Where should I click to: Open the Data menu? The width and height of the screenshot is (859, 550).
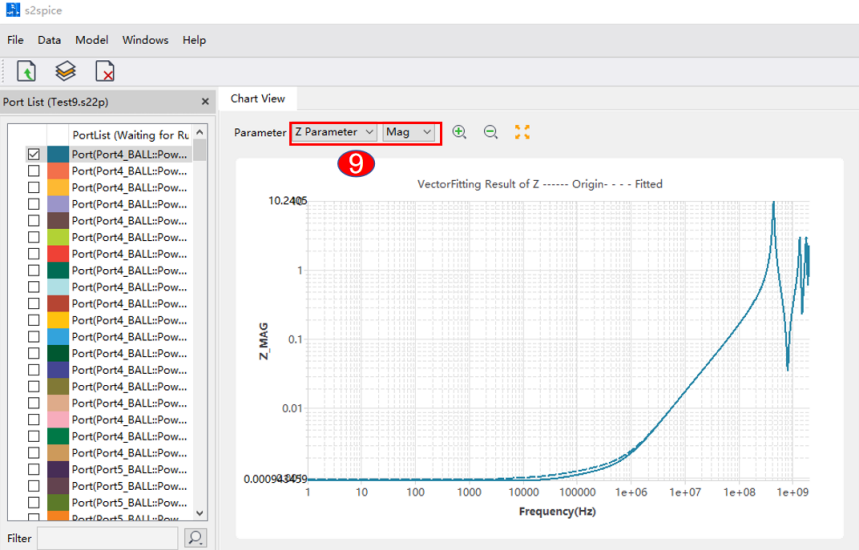[49, 40]
